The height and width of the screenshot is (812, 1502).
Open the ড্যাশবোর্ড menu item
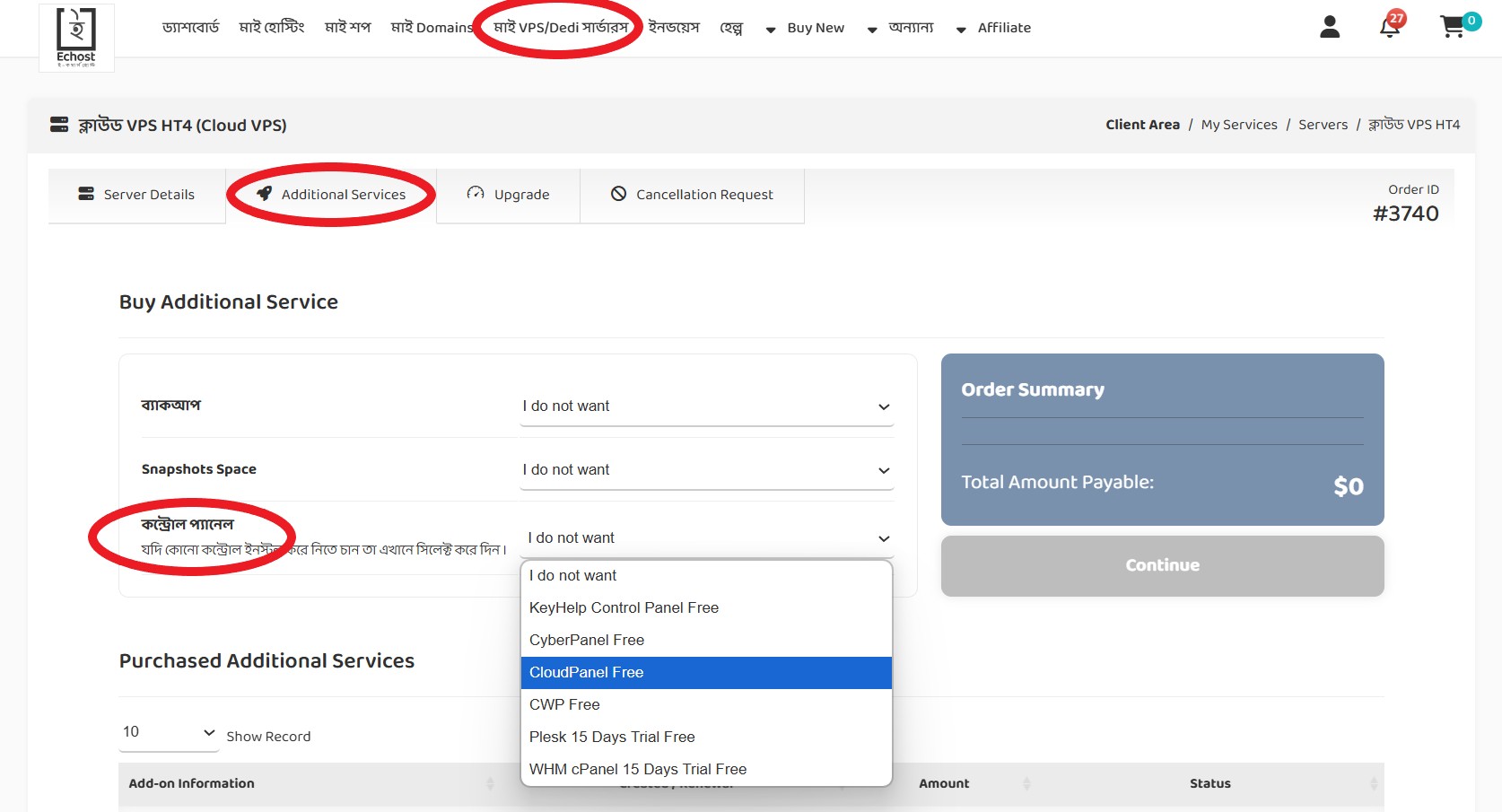tap(190, 28)
